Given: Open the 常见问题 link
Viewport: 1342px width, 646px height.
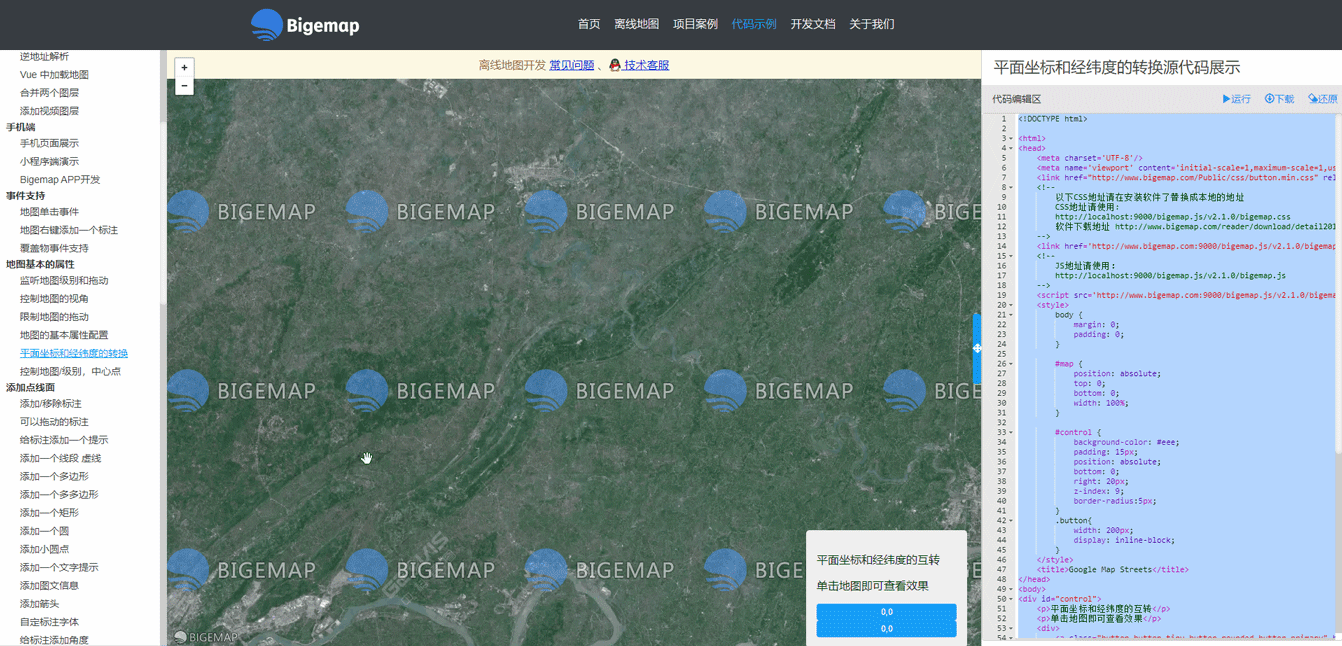Looking at the screenshot, I should pyautogui.click(x=572, y=65).
